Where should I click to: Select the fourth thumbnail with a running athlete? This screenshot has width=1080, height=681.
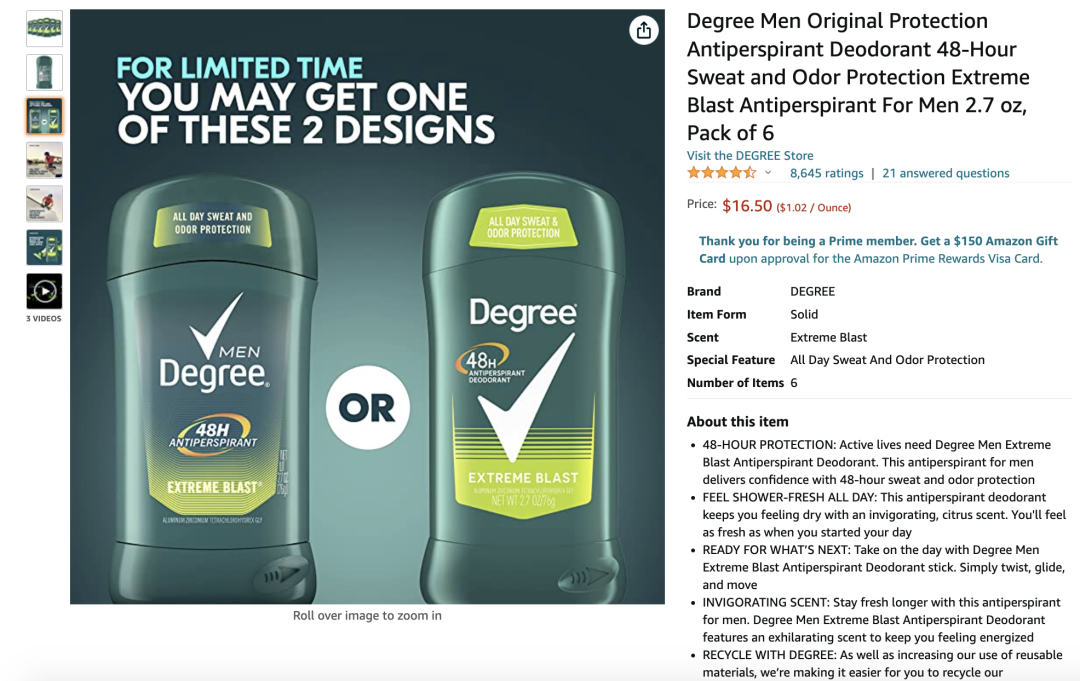pyautogui.click(x=44, y=160)
